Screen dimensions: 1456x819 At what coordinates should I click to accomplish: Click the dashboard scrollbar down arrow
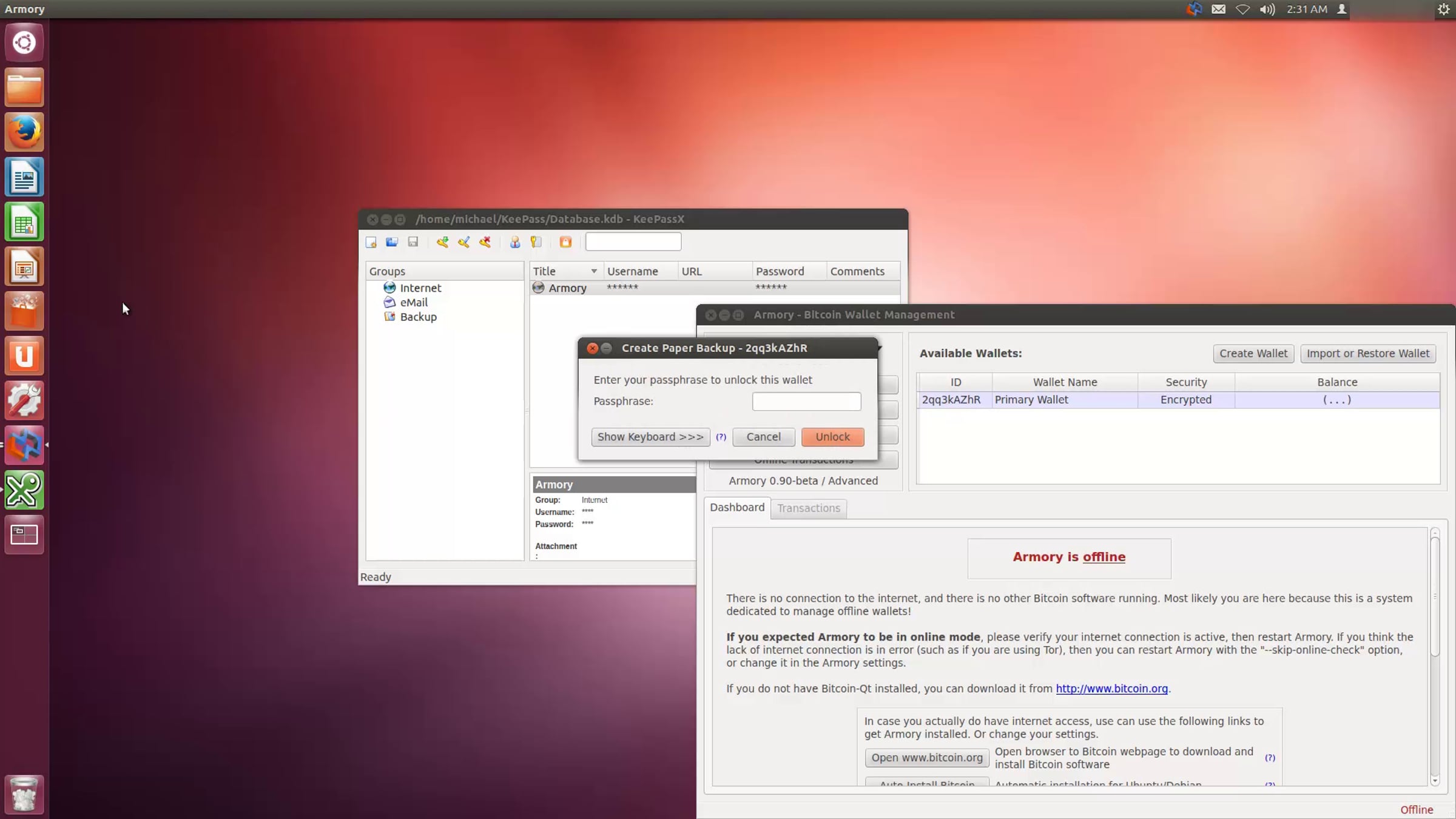tap(1435, 781)
